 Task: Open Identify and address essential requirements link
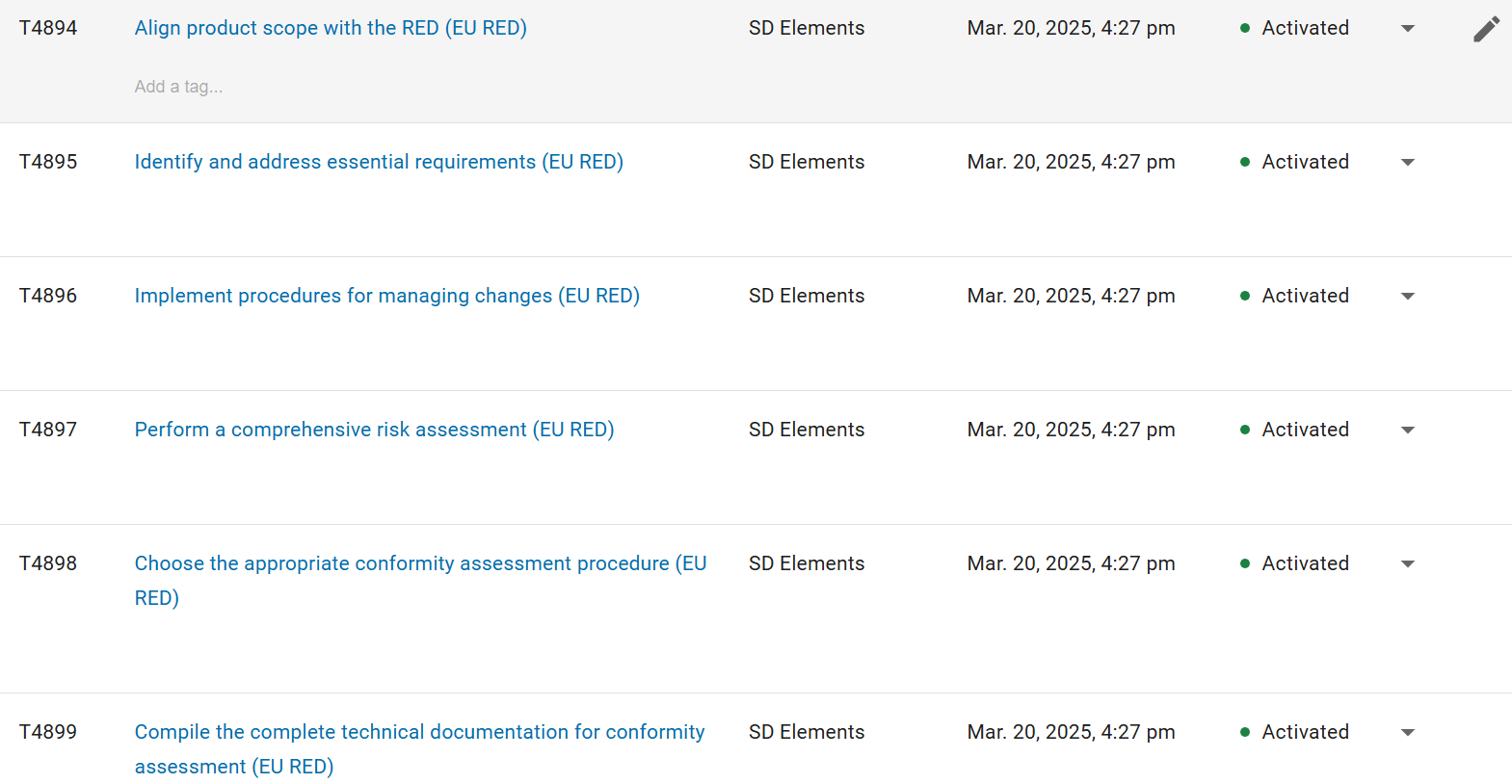pos(379,162)
